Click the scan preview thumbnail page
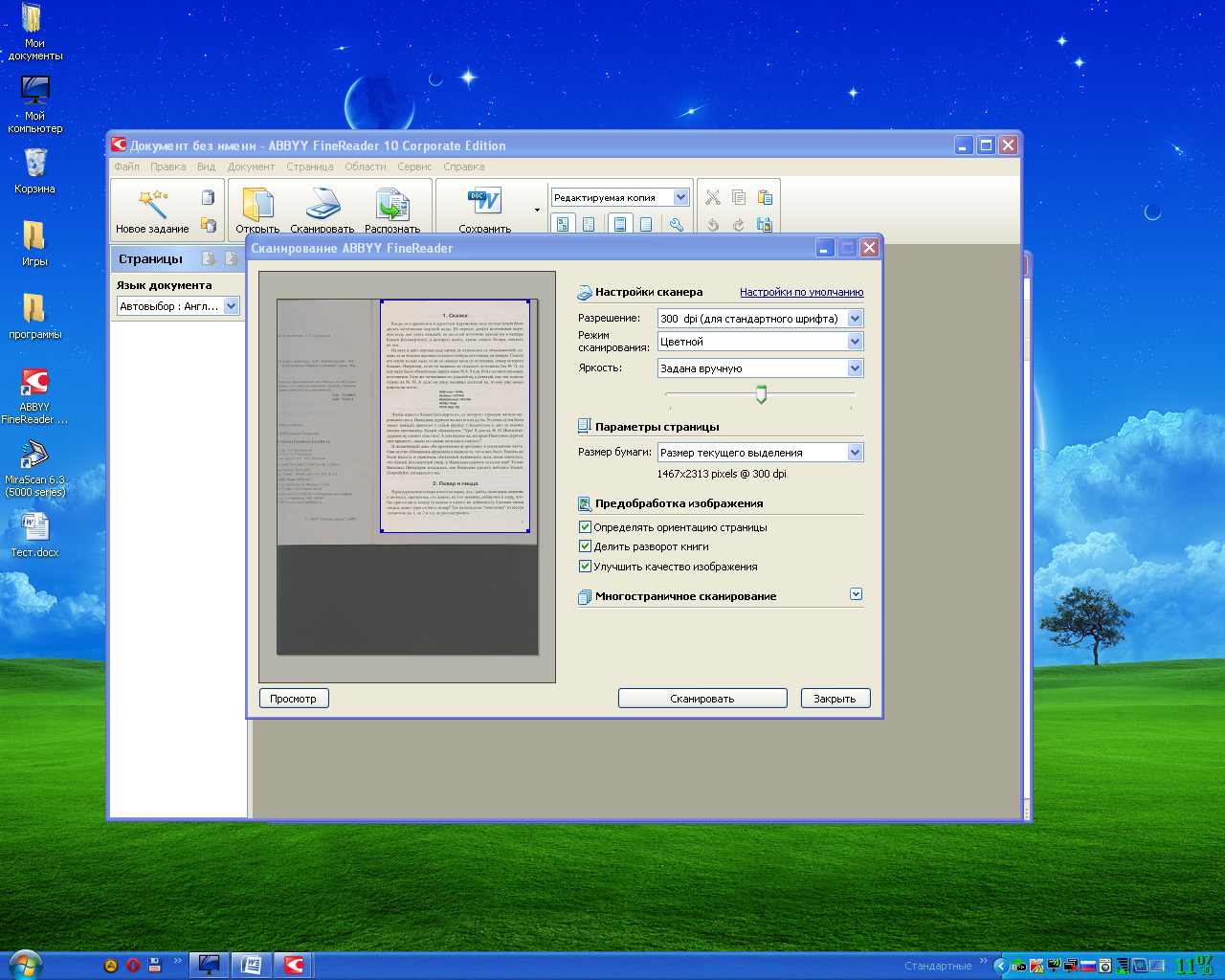The height and width of the screenshot is (980, 1225). point(407,477)
